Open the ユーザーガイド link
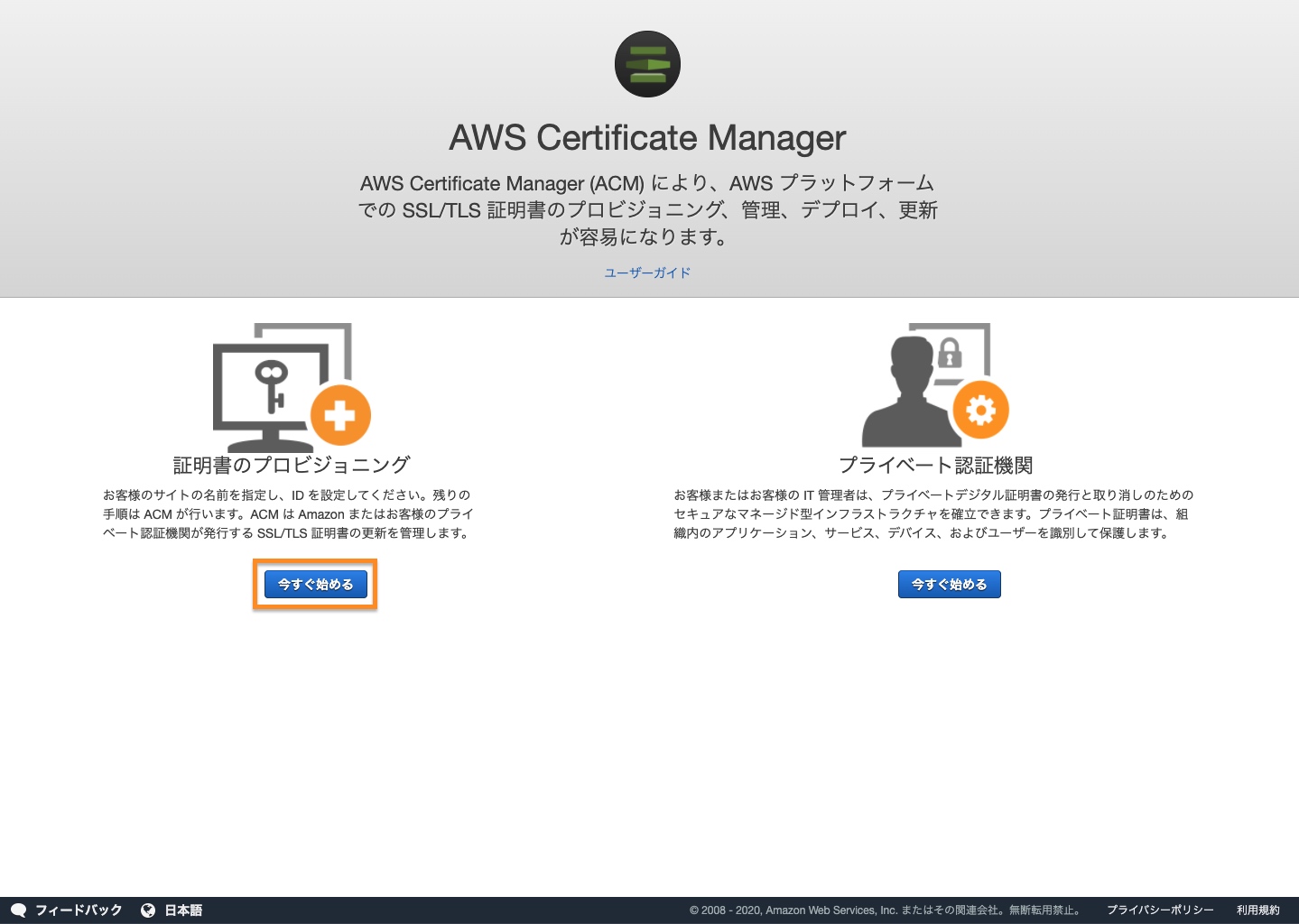 [x=647, y=273]
